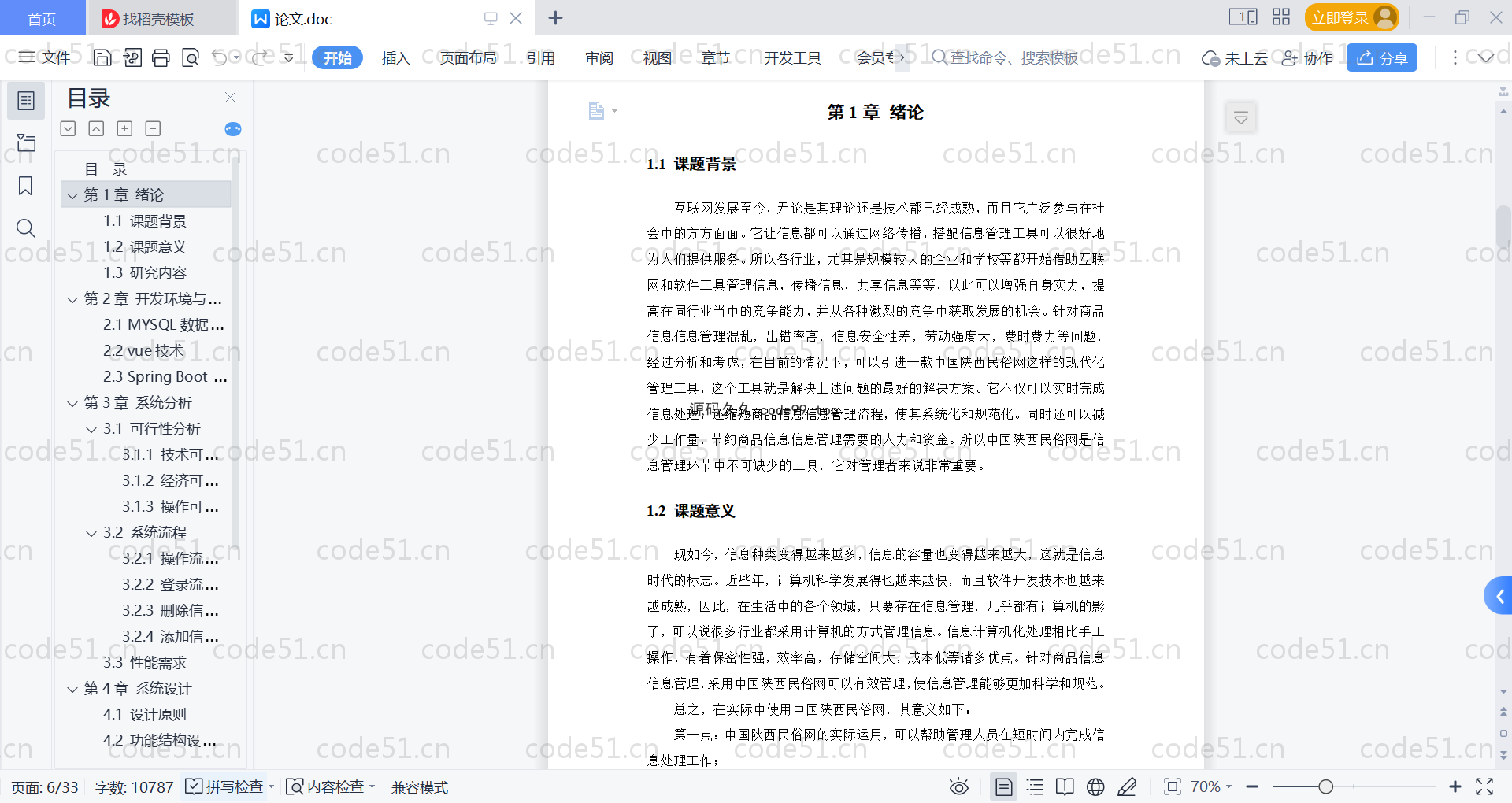The height and width of the screenshot is (803, 1512).
Task: Click the minus demote-level icon in 目录 panel
Action: [x=153, y=128]
